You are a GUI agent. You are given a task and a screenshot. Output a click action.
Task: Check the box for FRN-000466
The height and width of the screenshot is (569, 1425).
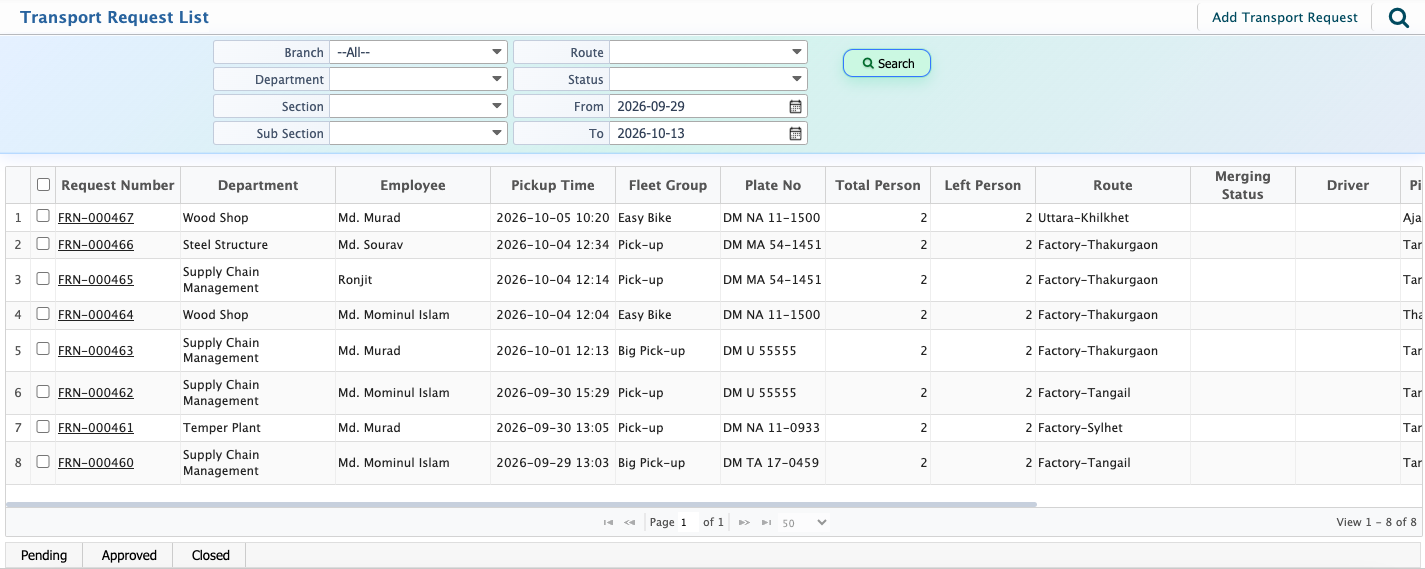[x=43, y=243]
